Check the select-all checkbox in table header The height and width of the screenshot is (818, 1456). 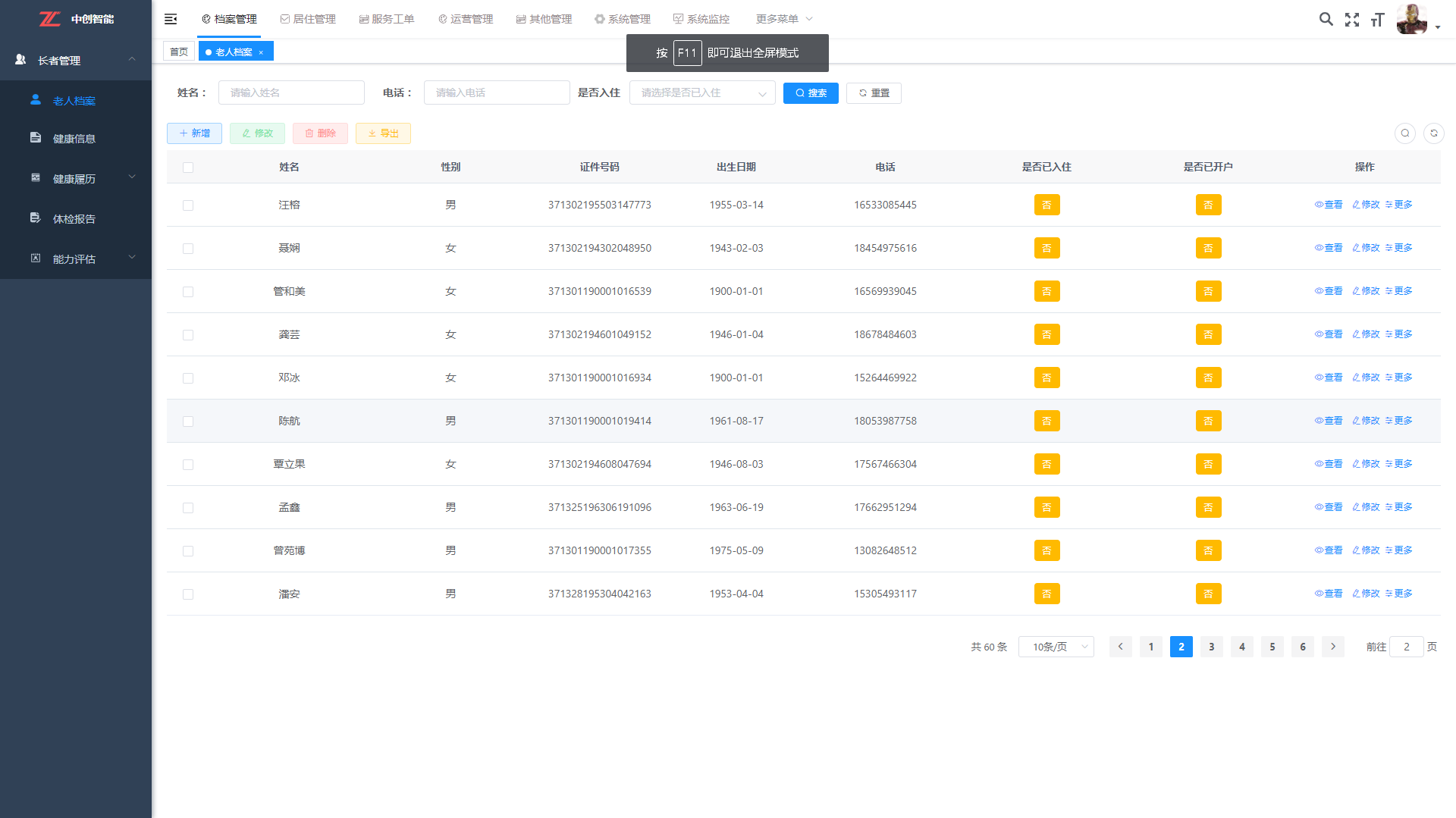[x=188, y=168]
